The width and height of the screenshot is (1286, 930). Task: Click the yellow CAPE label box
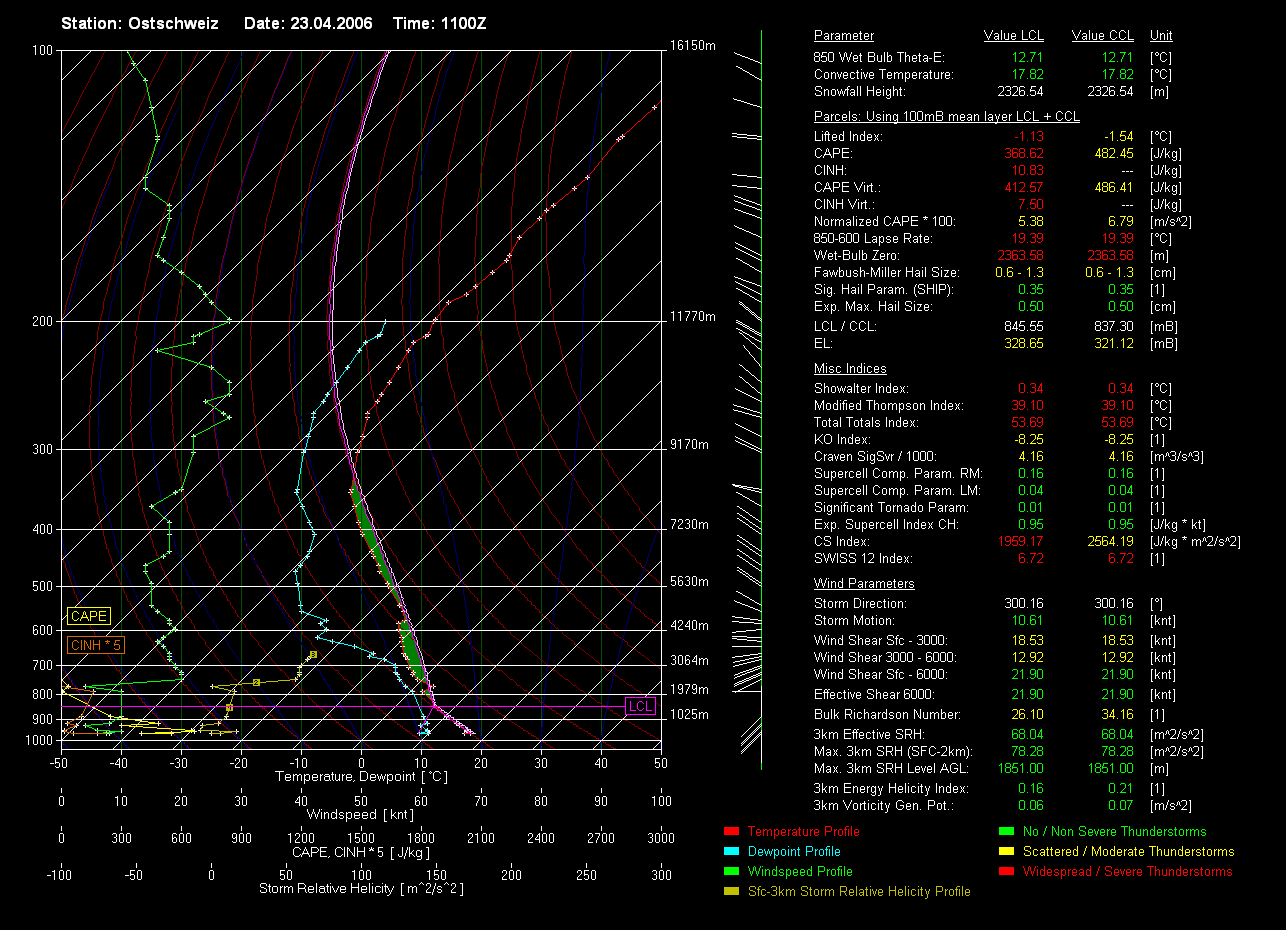tap(88, 617)
